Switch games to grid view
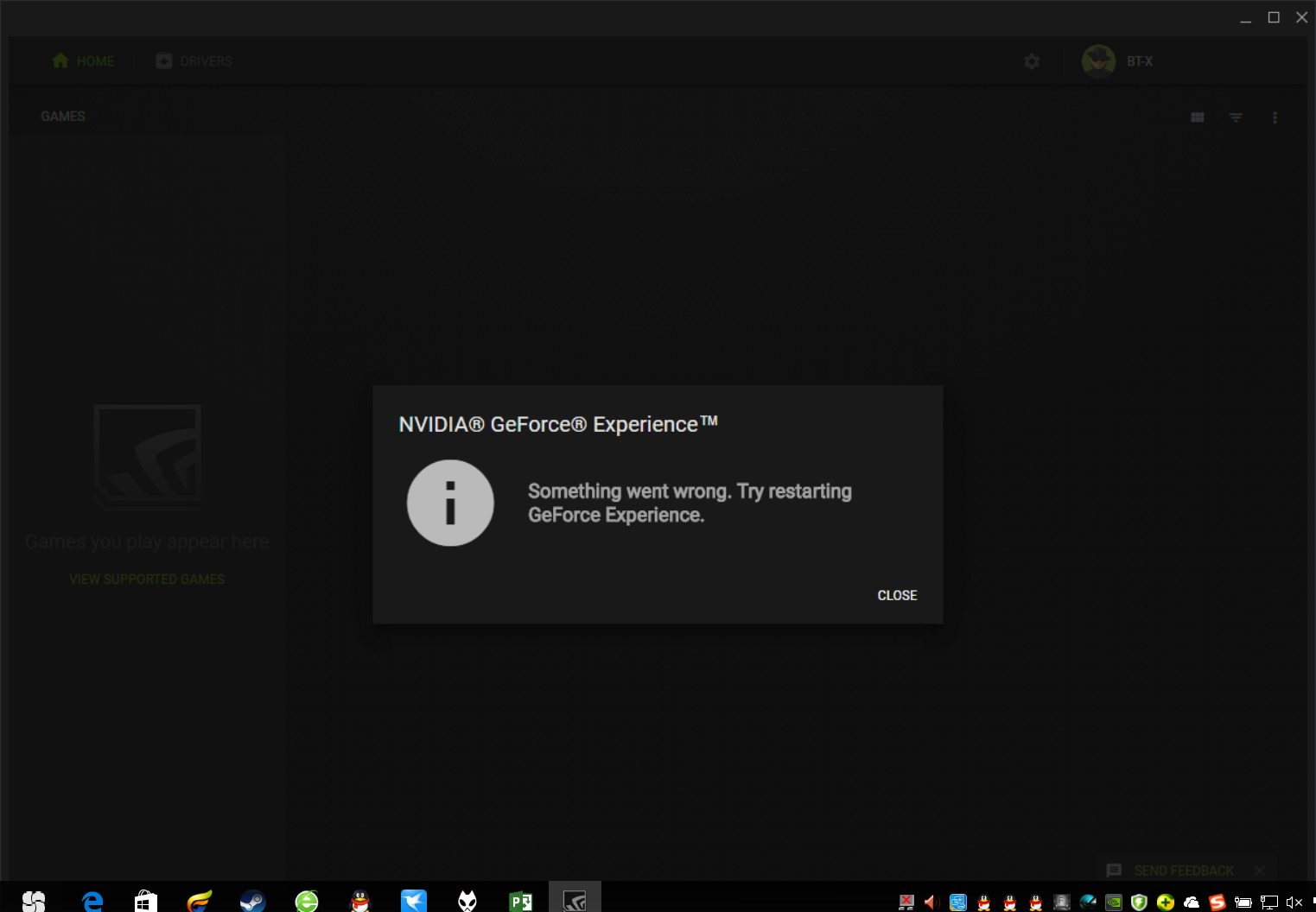This screenshot has width=1316, height=912. click(x=1198, y=117)
